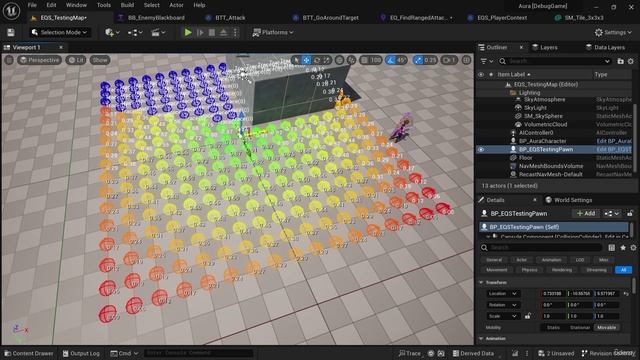Viewport: 640px width, 360px height.
Task: Set Mobility to Movable
Action: point(606,327)
